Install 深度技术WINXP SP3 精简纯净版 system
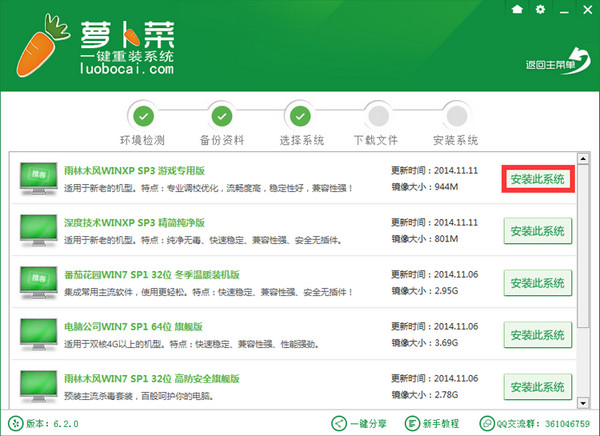Viewport: 600px width, 436px height. click(x=538, y=231)
